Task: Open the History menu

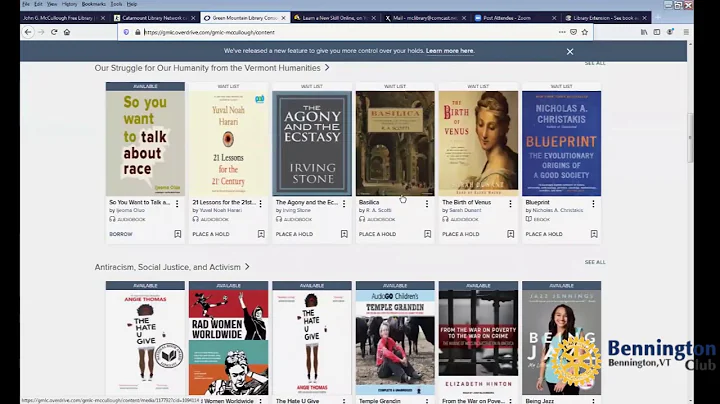Action: (x=69, y=4)
